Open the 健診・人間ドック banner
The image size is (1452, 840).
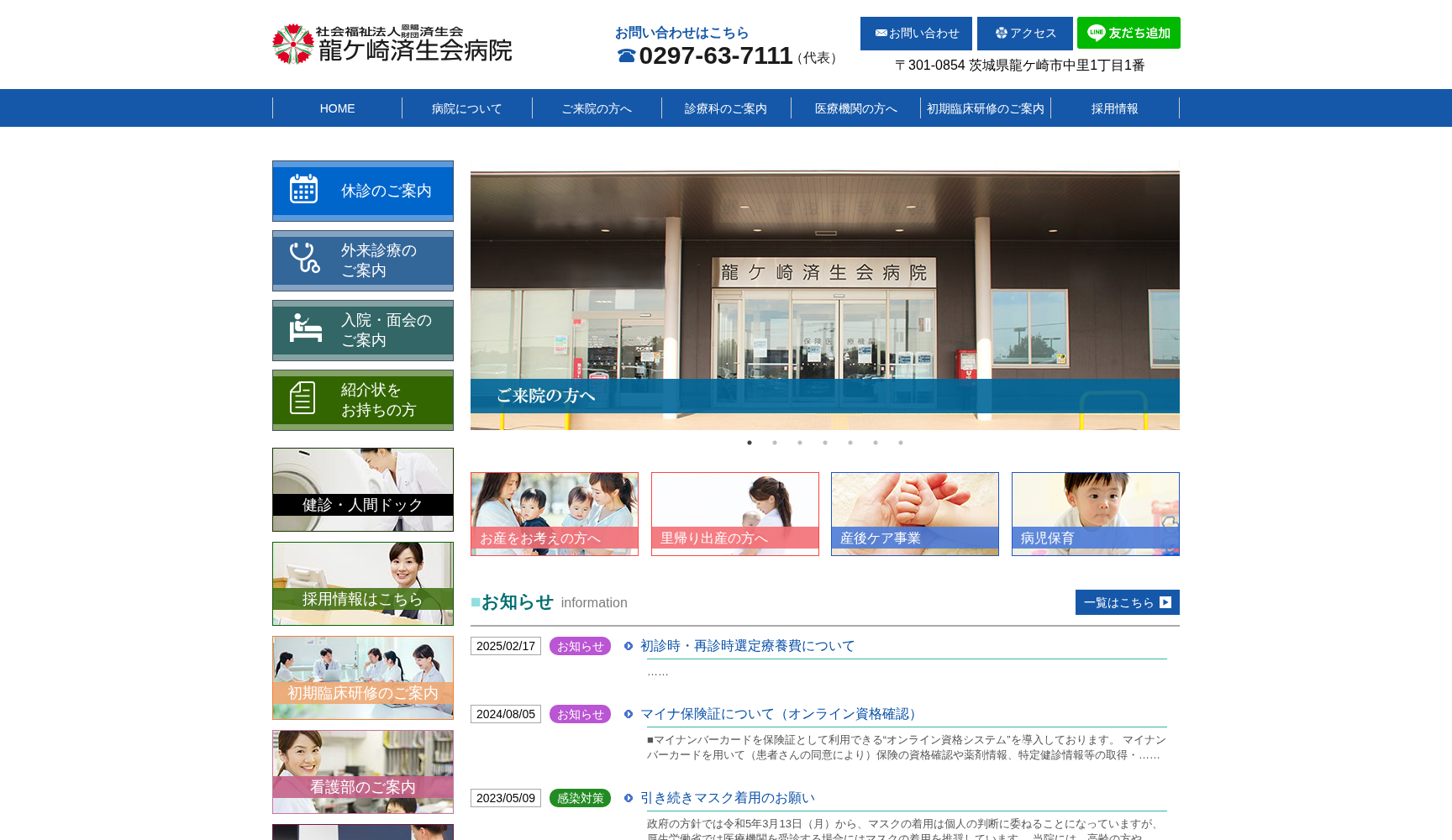tap(363, 490)
